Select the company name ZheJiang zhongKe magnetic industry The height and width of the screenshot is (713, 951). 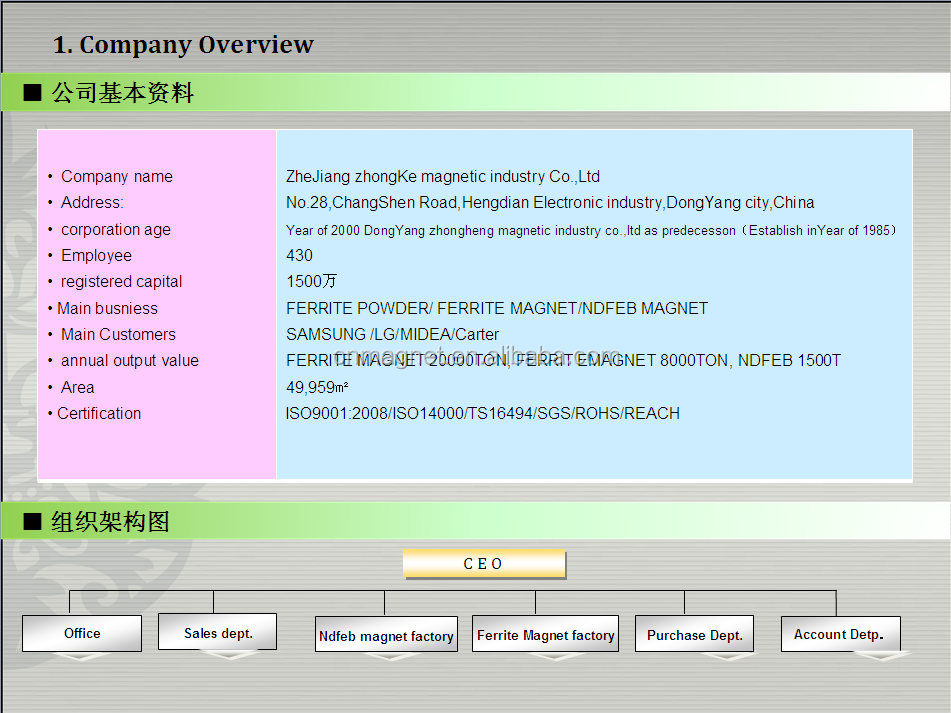(443, 176)
